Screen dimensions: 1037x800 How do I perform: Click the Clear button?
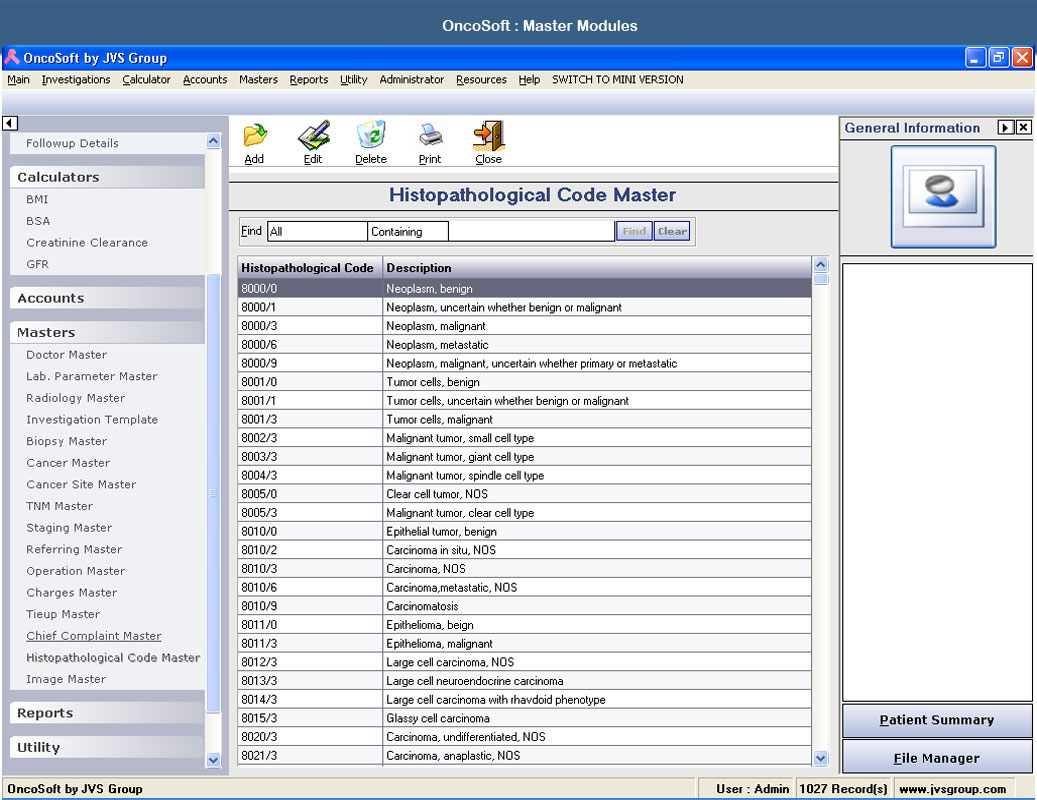click(672, 231)
